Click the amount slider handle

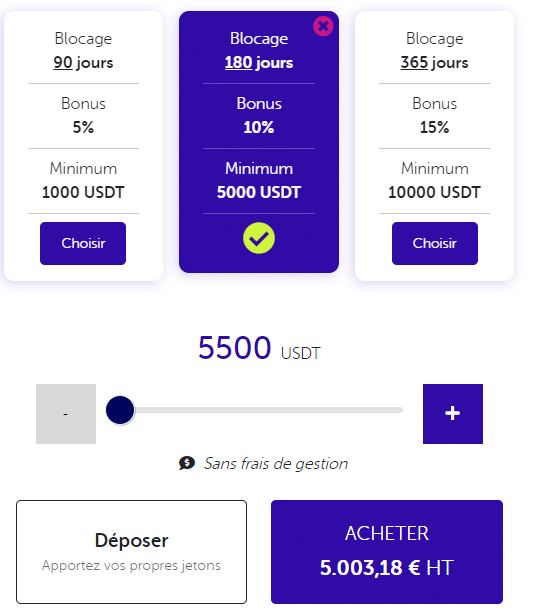click(120, 410)
